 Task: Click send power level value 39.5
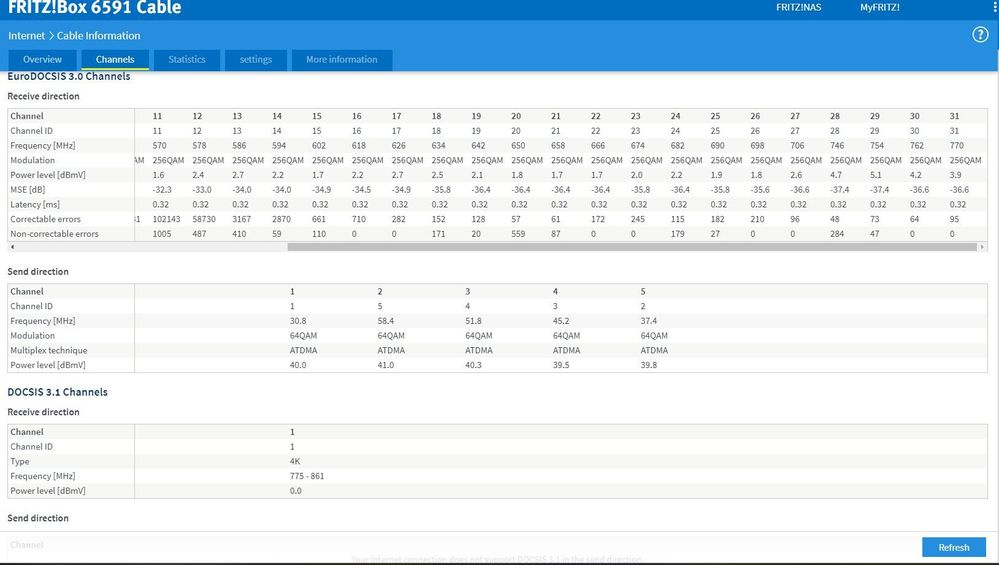(x=561, y=365)
